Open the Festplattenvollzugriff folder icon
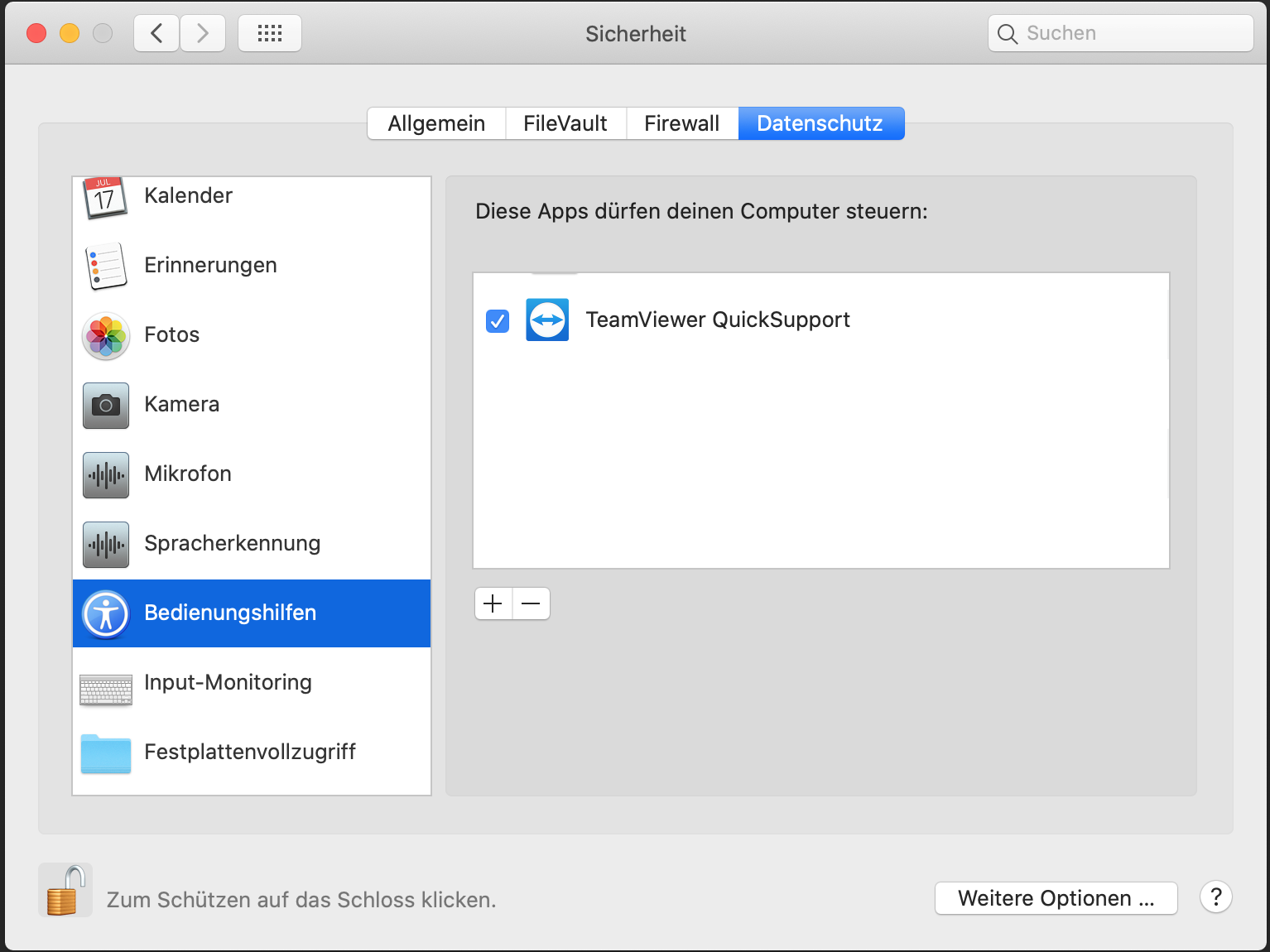 click(105, 753)
